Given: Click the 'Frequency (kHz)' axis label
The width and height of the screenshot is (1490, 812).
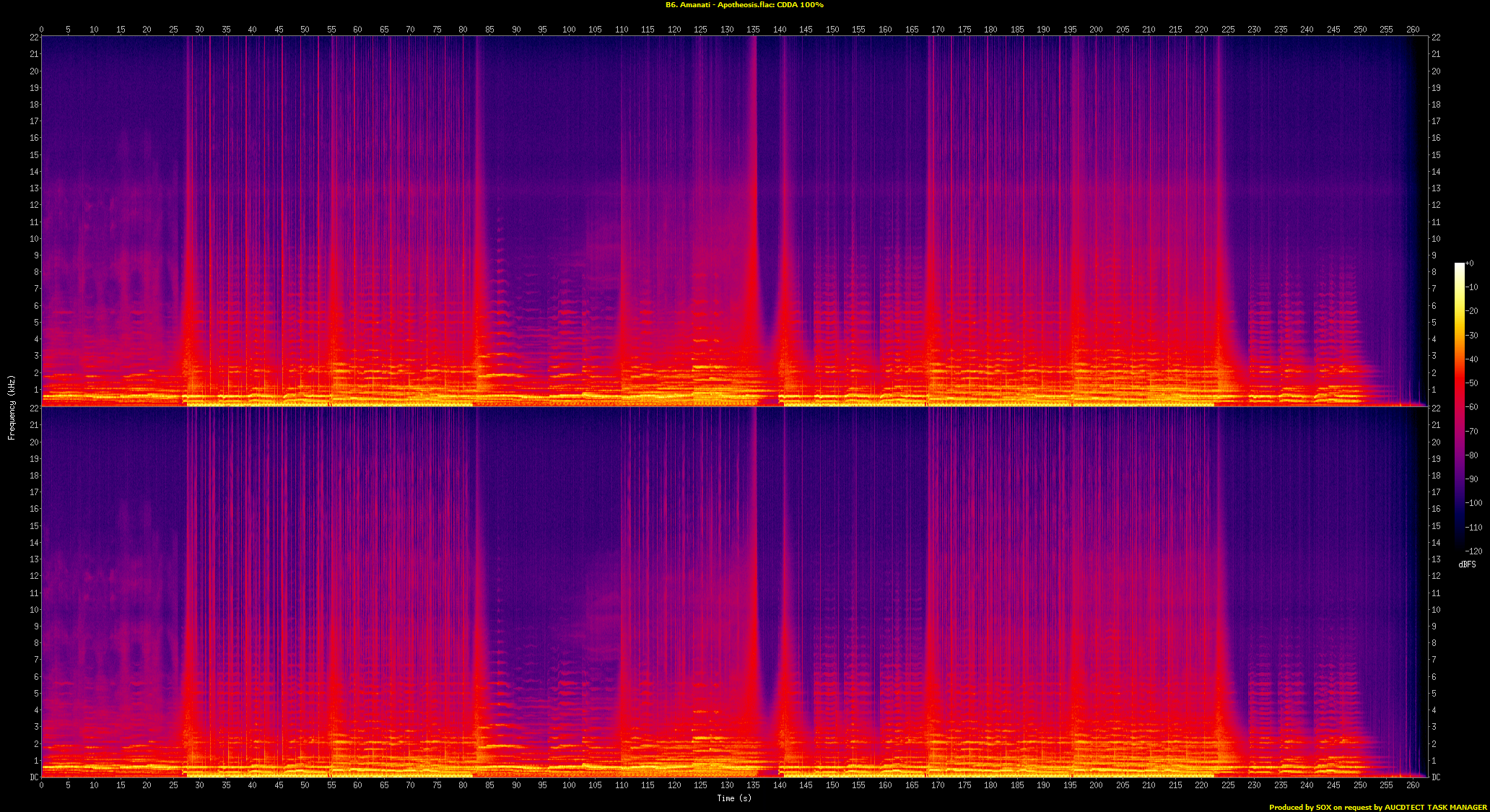Looking at the screenshot, I should (x=12, y=407).
